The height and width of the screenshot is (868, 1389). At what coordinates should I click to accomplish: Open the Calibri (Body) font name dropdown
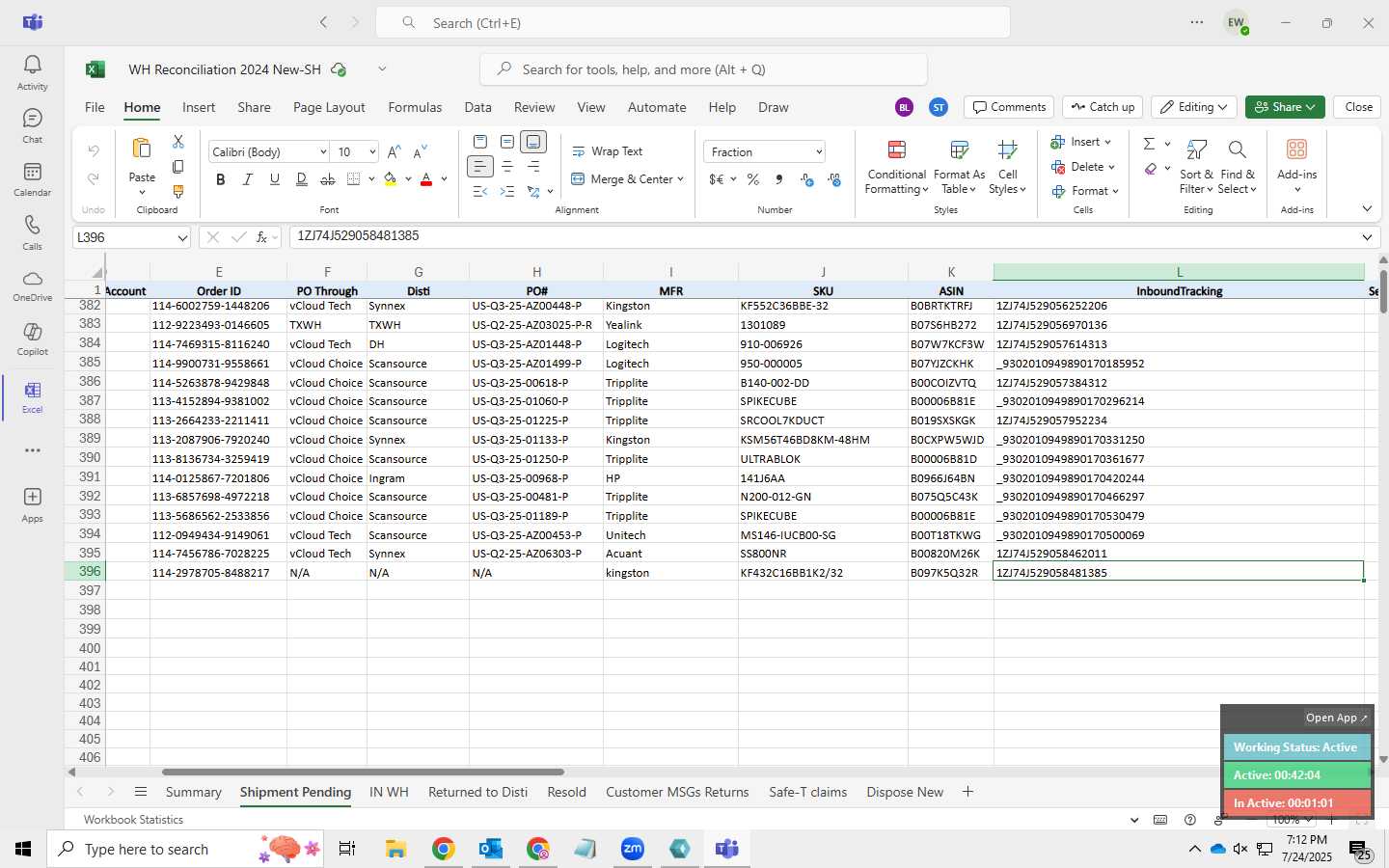tap(322, 152)
